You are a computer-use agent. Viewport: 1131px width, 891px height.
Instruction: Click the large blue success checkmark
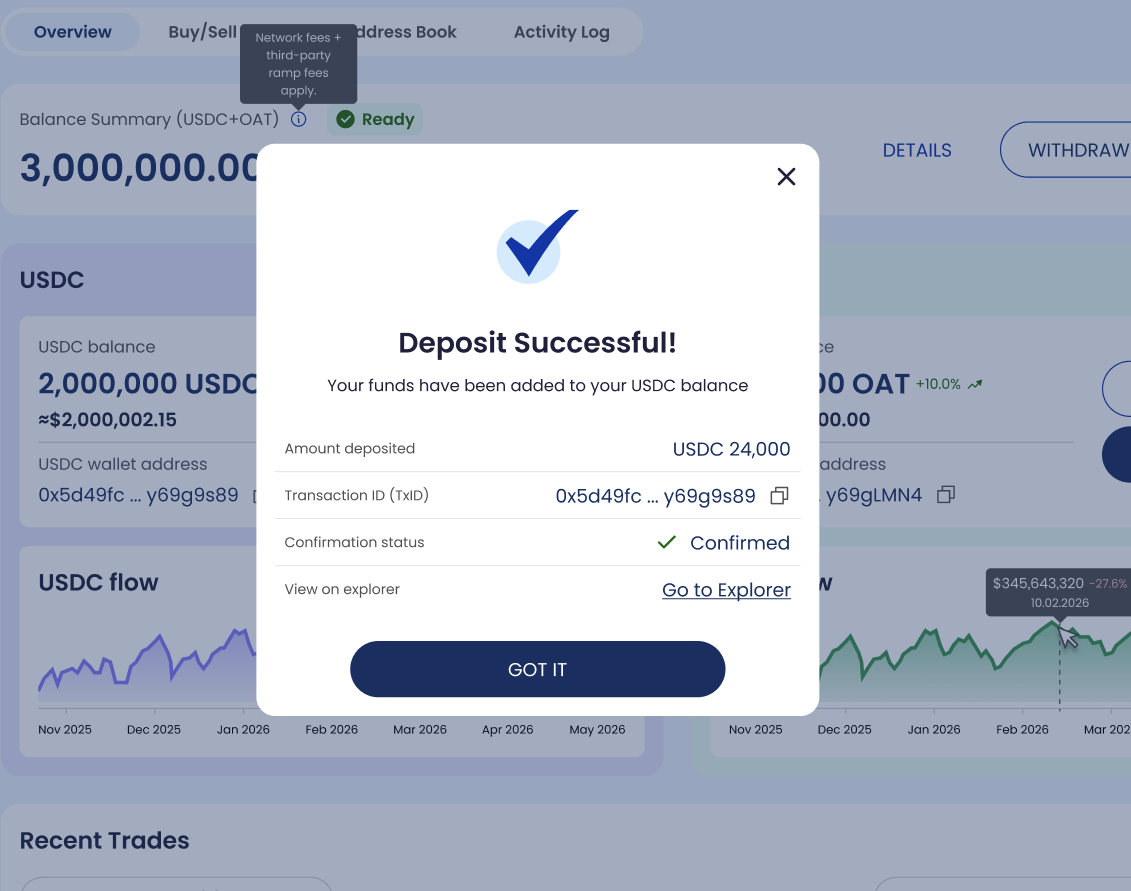click(x=537, y=246)
